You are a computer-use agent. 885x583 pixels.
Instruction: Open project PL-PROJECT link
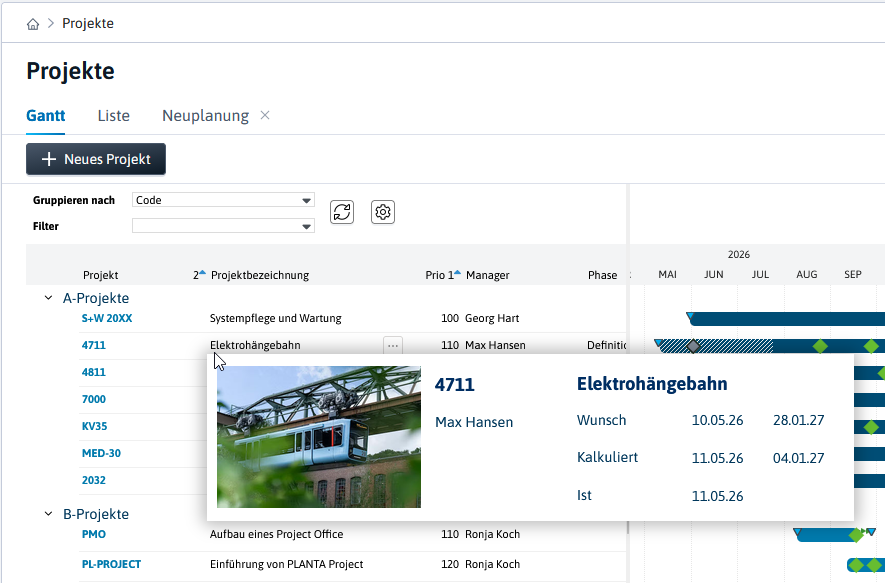click(x=111, y=564)
